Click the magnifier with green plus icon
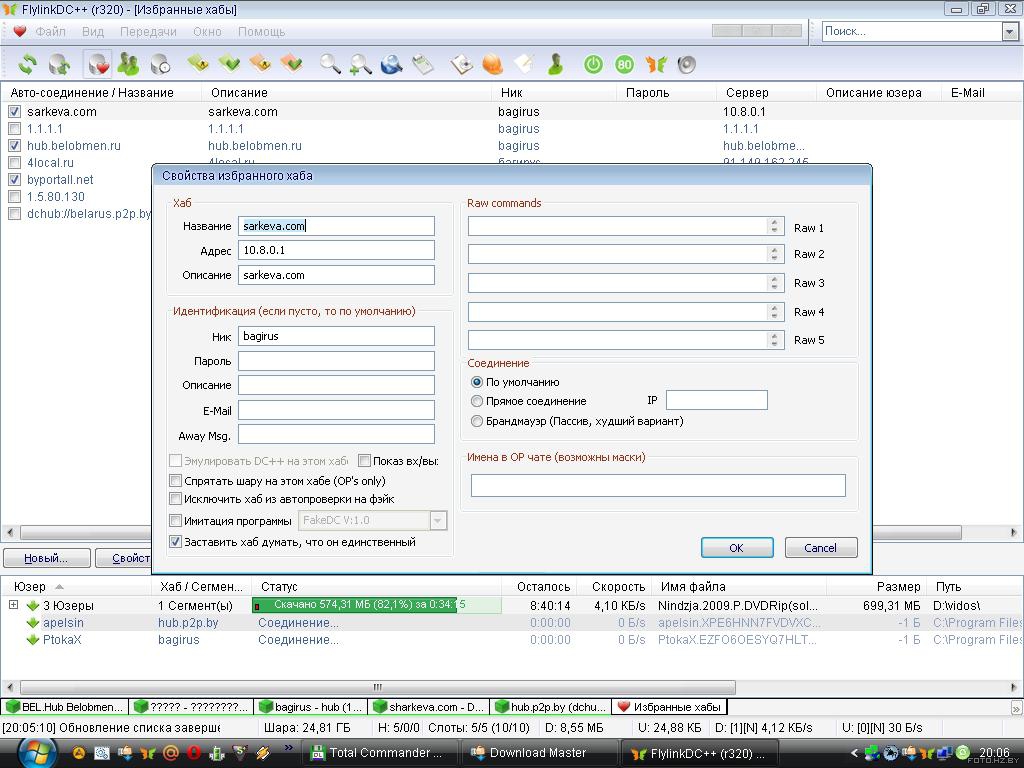The height and width of the screenshot is (768, 1024). point(360,64)
